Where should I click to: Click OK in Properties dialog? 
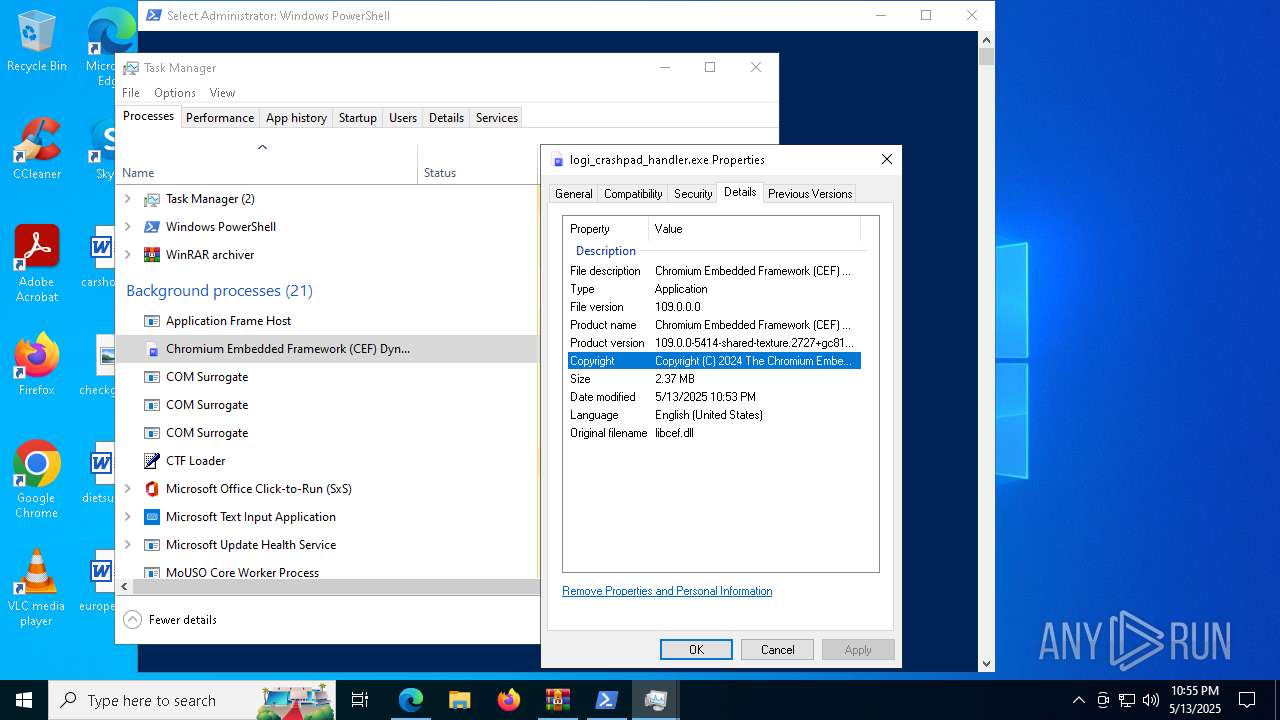tap(696, 650)
